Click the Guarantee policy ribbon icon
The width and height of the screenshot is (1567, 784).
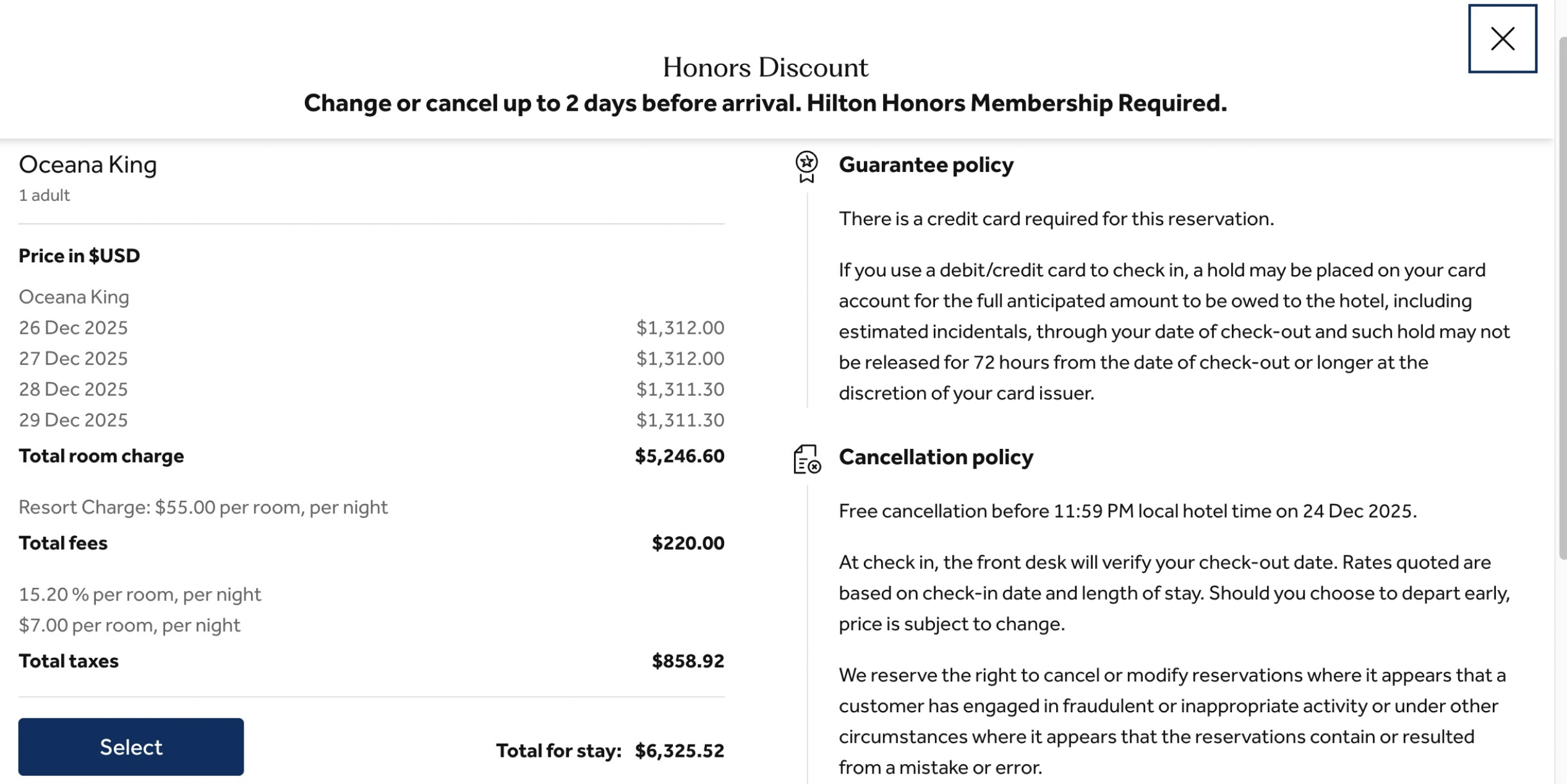[x=806, y=166]
